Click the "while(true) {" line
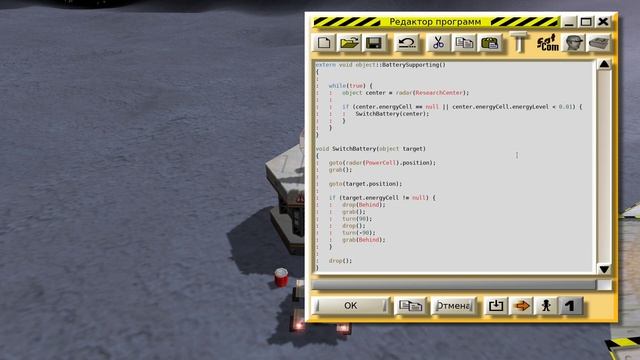Image resolution: width=640 pixels, height=360 pixels. pos(351,86)
